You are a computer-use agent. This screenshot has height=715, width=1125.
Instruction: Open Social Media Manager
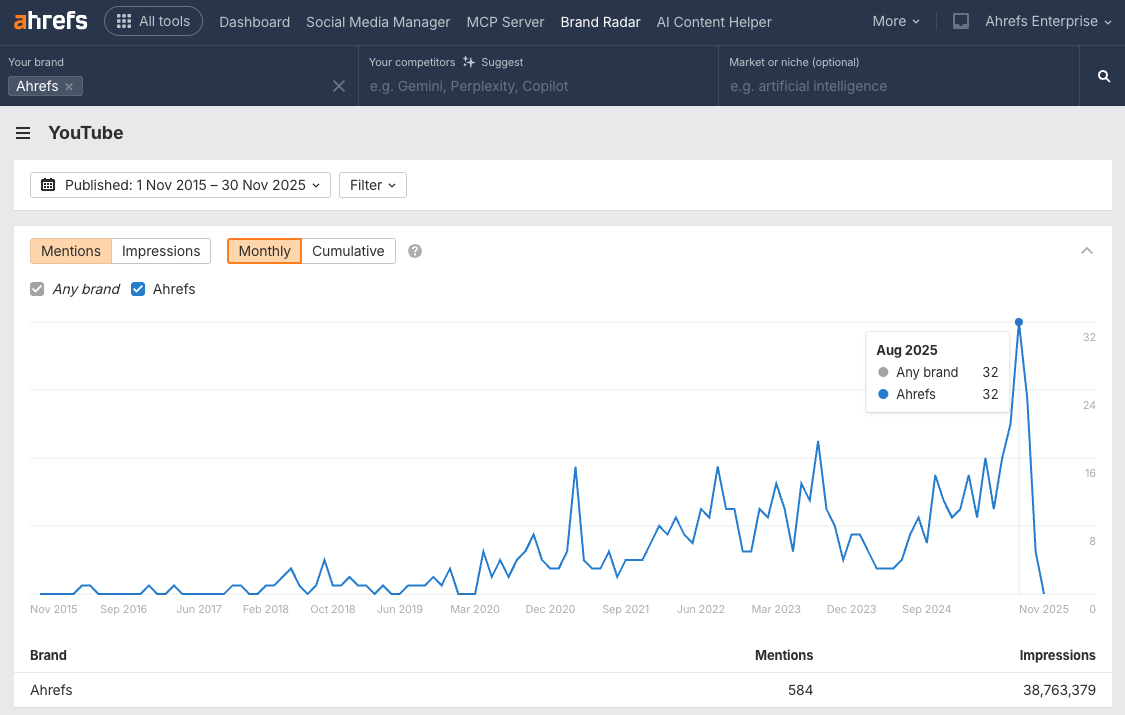tap(377, 21)
